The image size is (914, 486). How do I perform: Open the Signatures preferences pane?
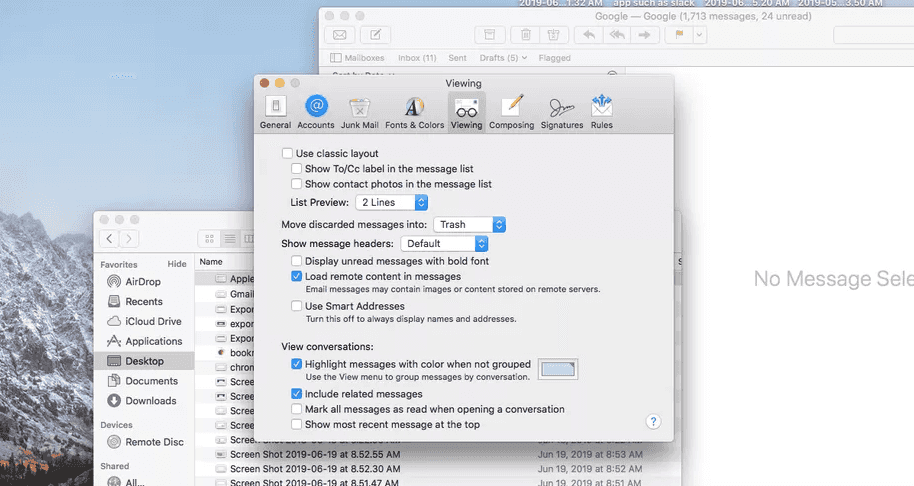[x=561, y=112]
